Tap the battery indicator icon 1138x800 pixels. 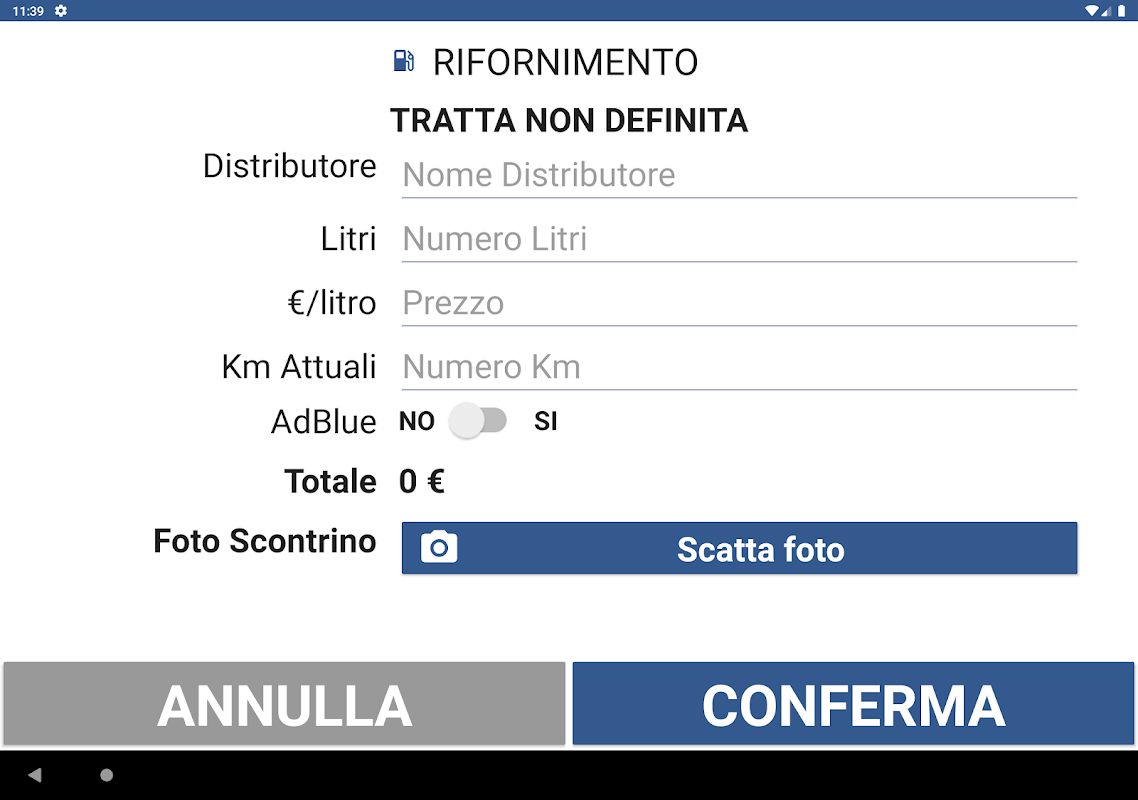[x=1122, y=10]
